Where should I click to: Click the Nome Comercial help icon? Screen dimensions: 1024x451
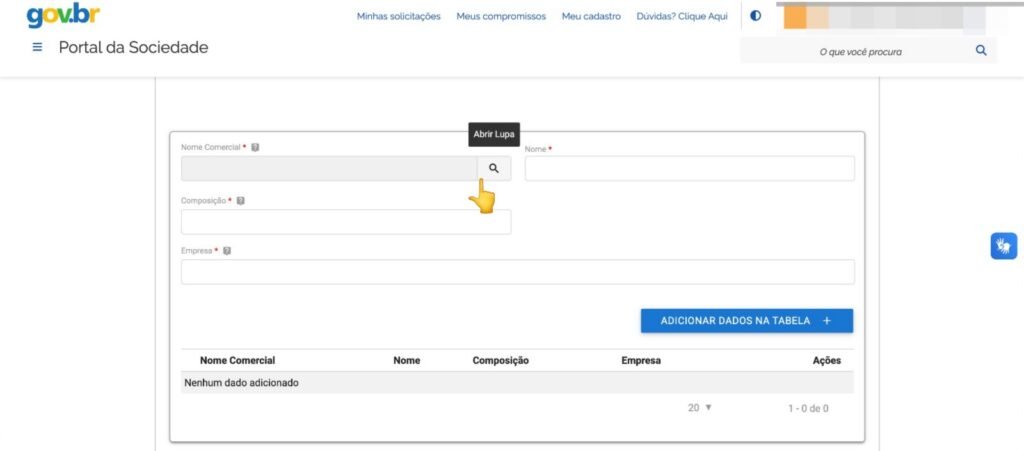pos(256,147)
